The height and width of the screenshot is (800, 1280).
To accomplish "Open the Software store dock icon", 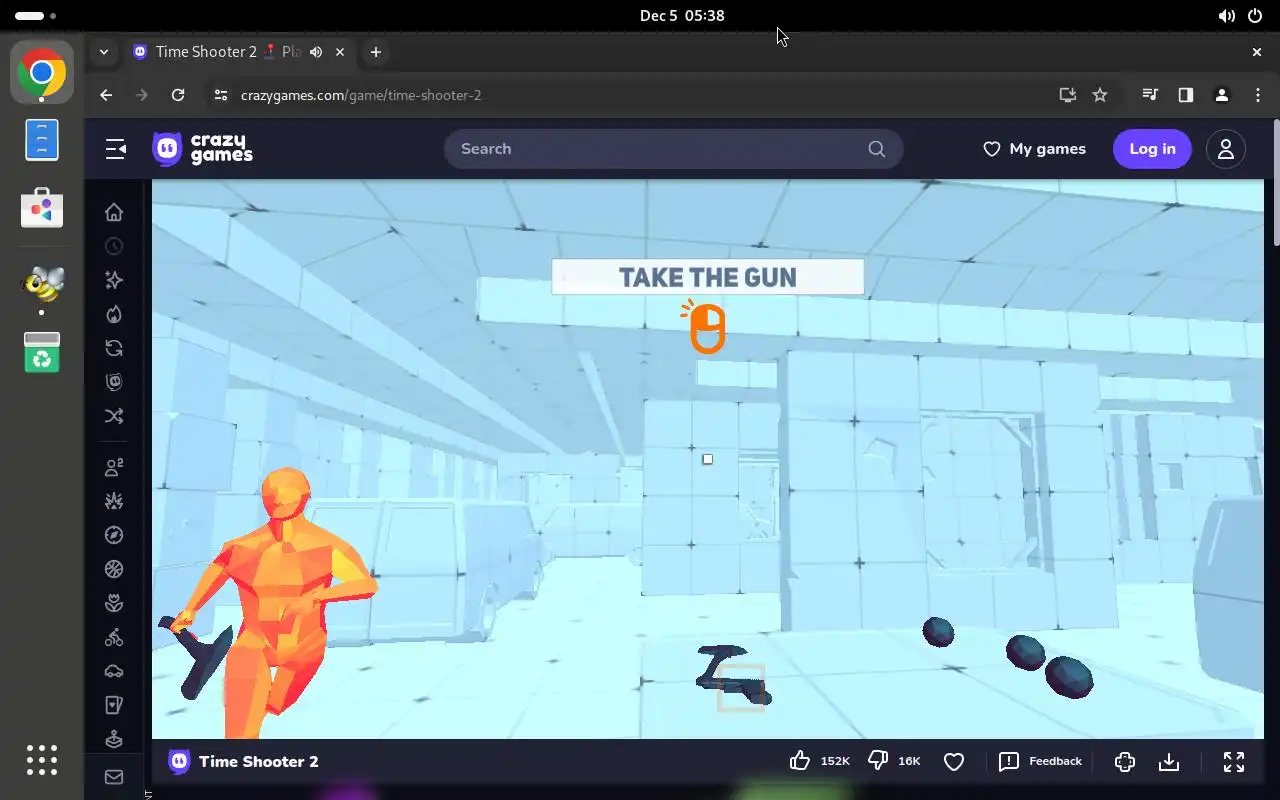I will point(42,208).
